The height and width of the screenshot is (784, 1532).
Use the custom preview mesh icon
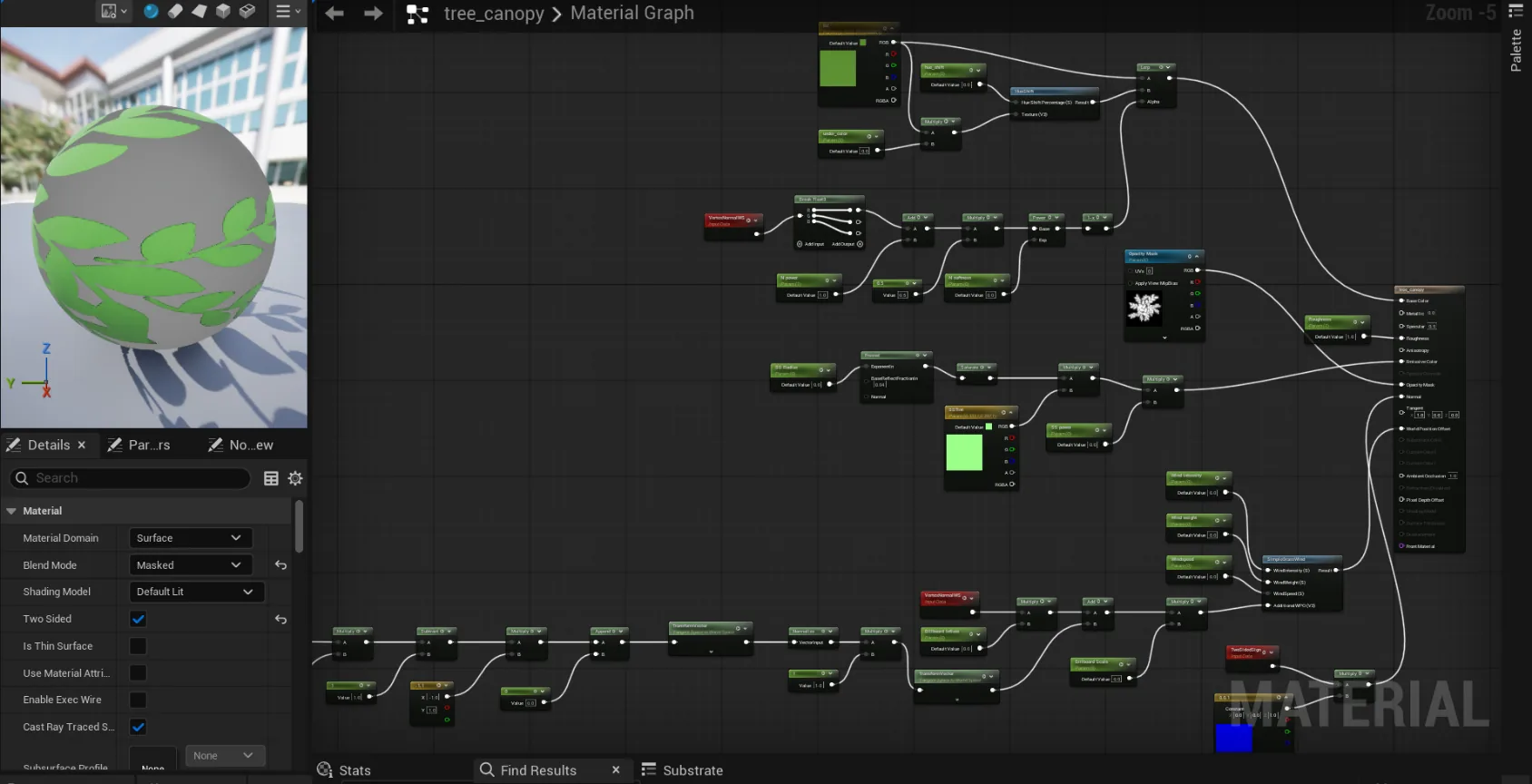247,11
